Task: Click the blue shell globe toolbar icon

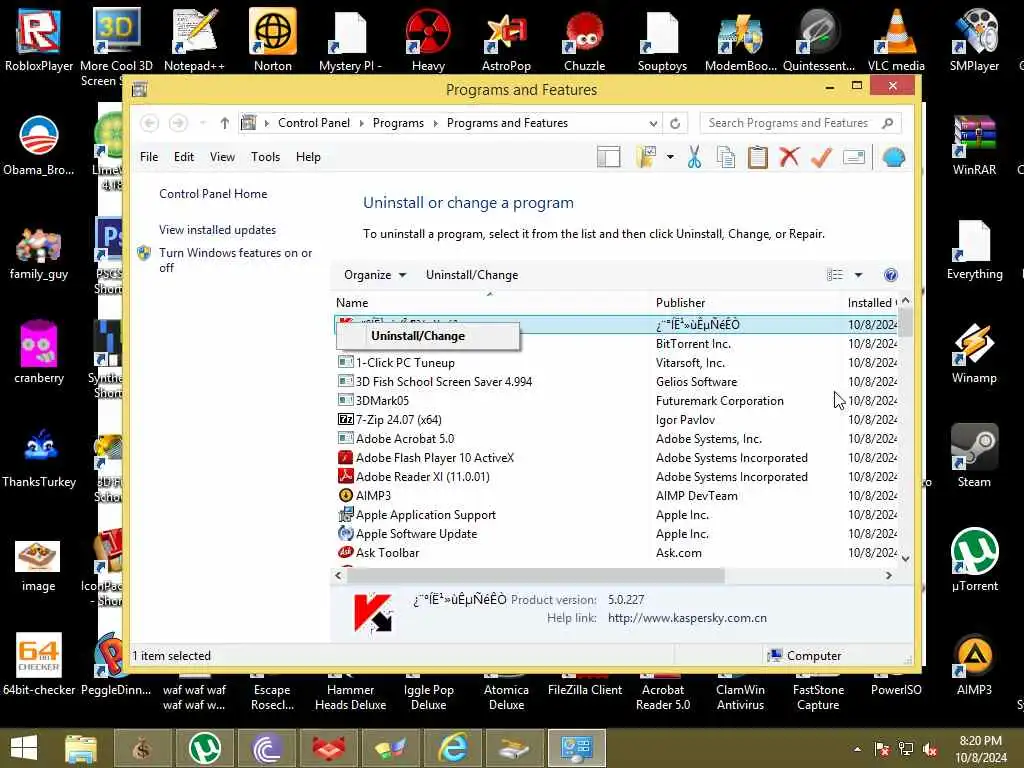Action: click(x=893, y=157)
